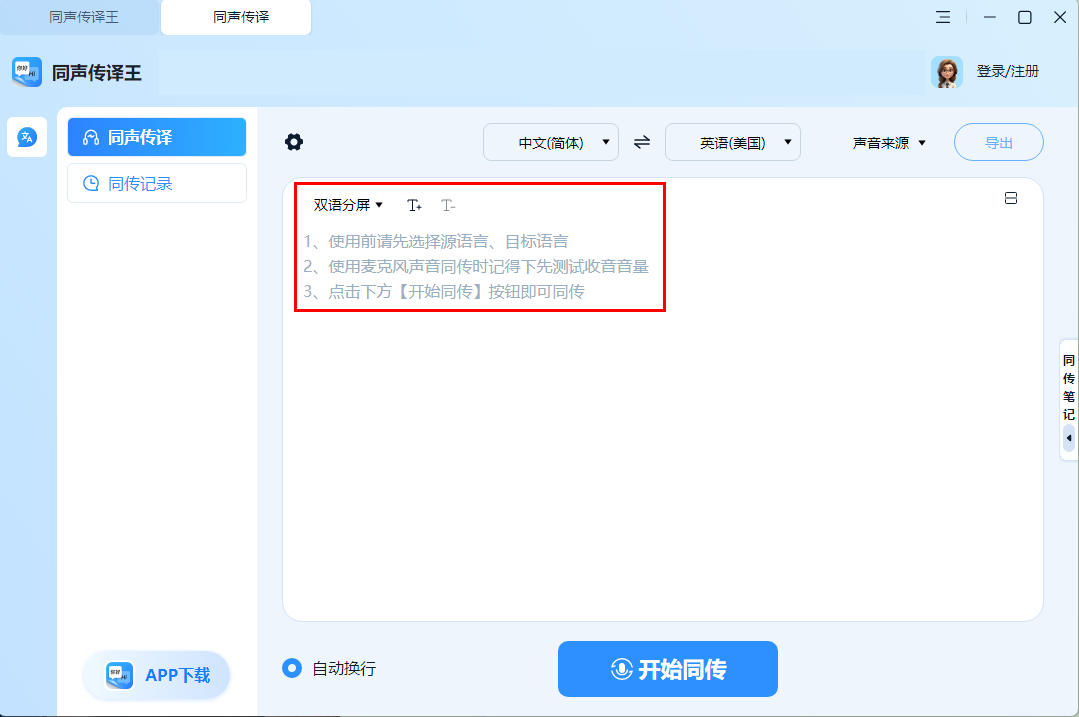Swap source and target languages
Screen dimensions: 1079x717
coord(642,142)
